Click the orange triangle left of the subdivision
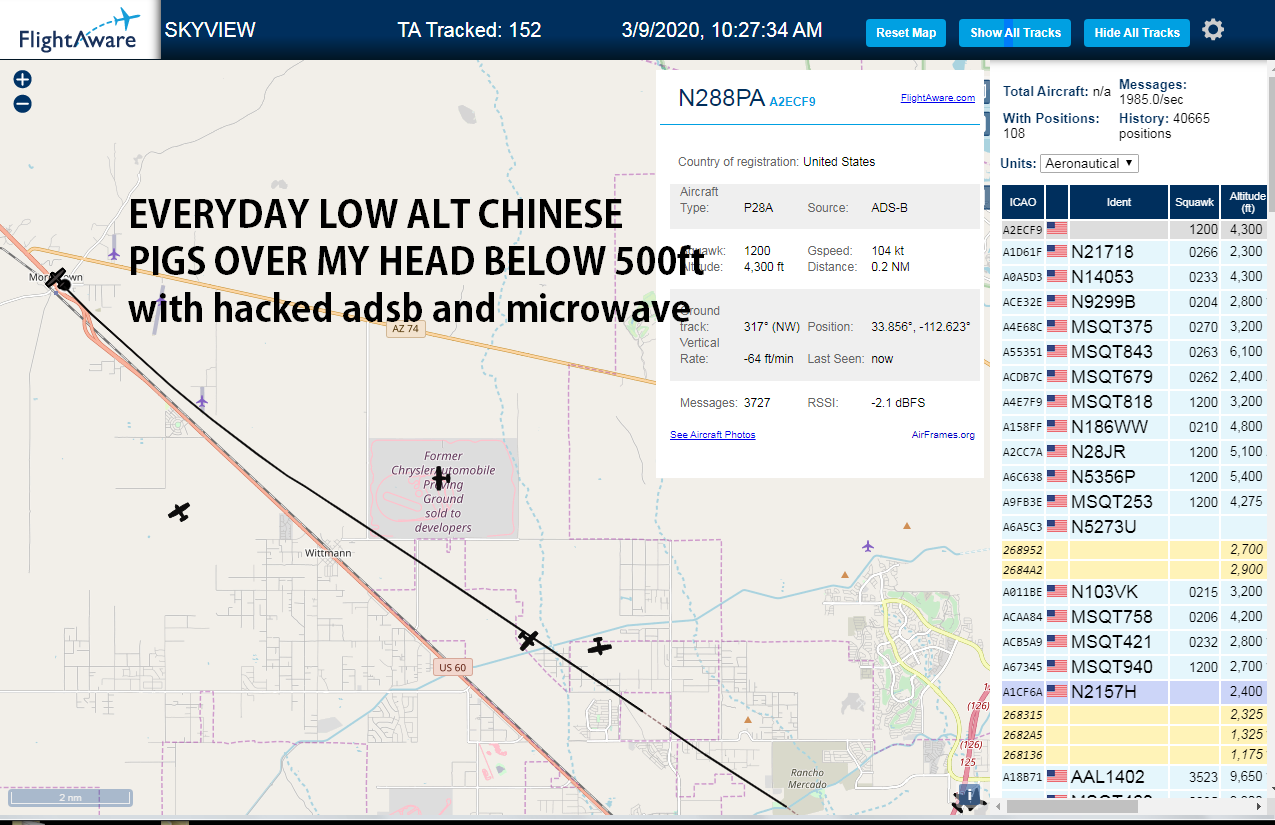Screen dimensions: 1275x825 [x=845, y=574]
